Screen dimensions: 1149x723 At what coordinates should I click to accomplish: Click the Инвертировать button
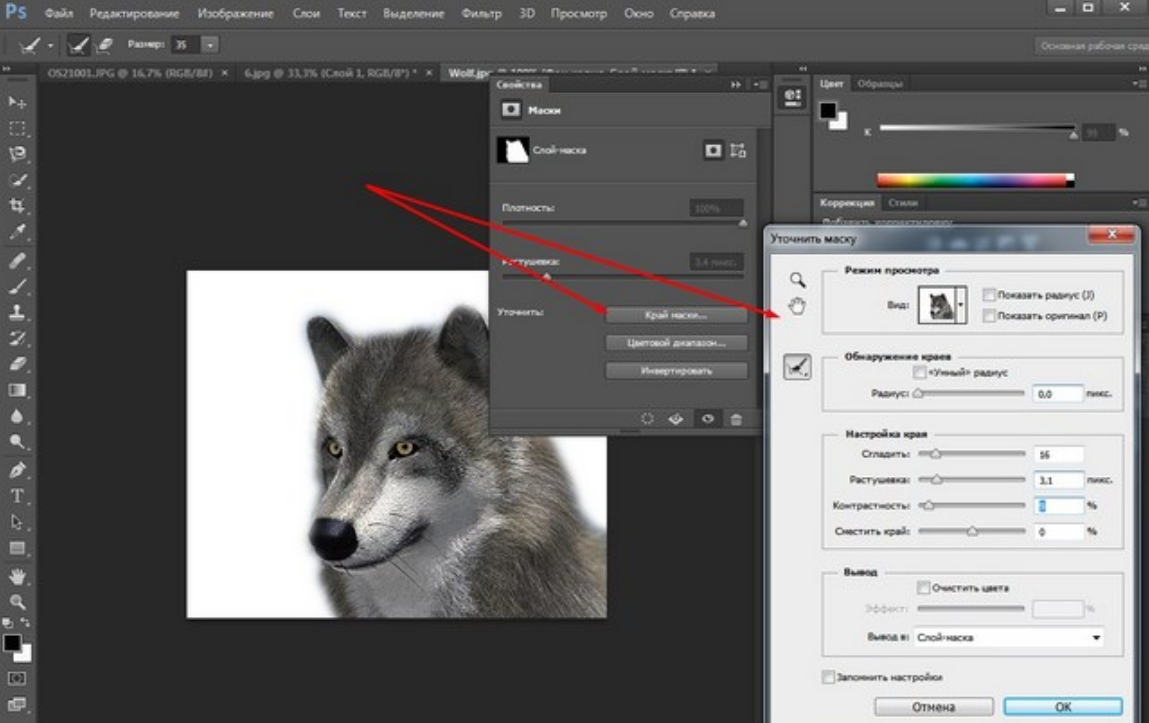(x=676, y=370)
